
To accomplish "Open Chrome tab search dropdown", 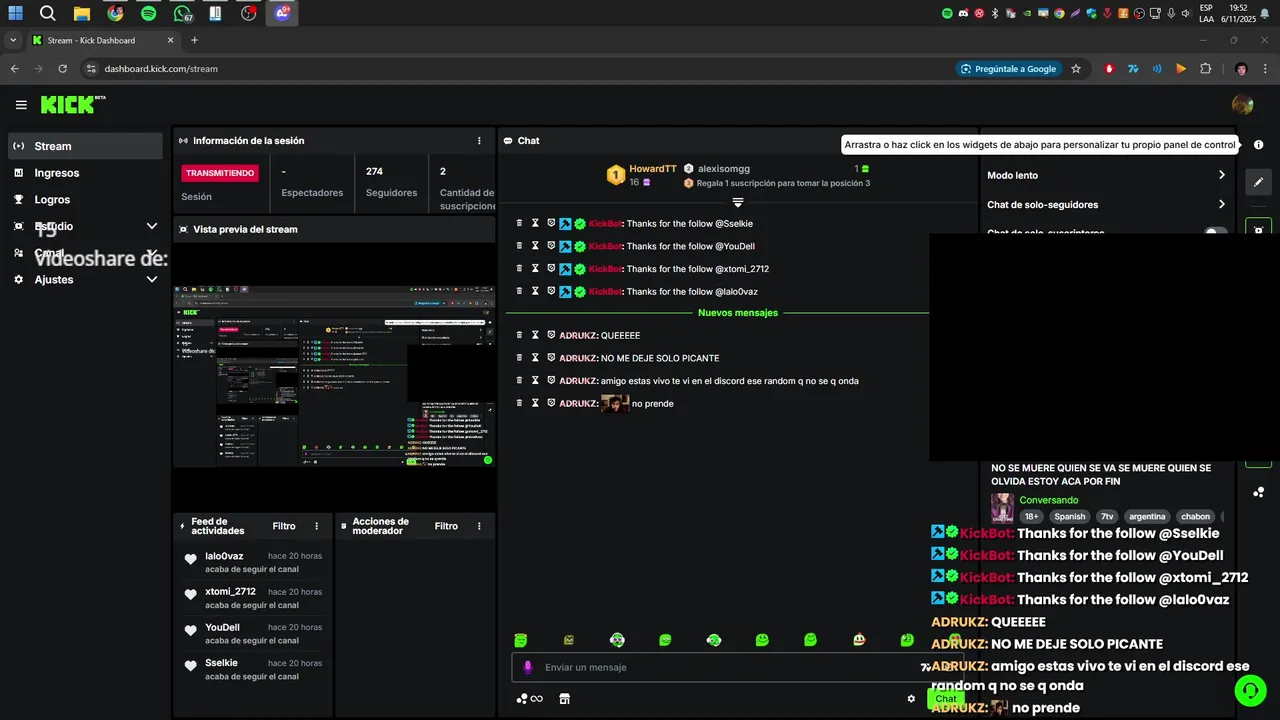I will coord(14,41).
